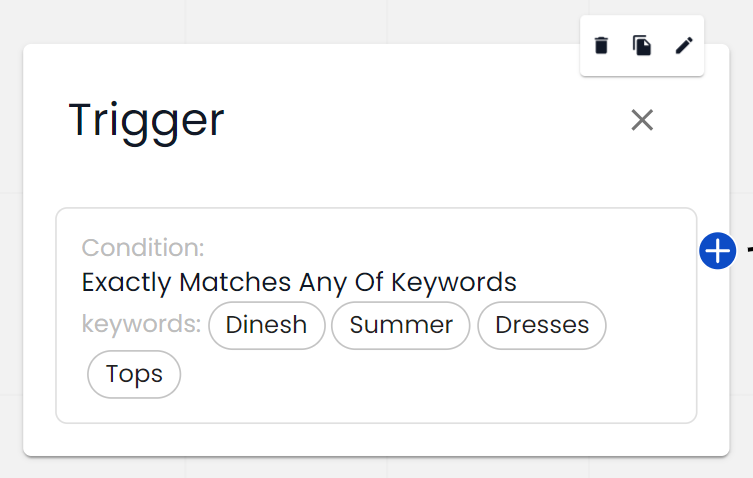
Task: Select the Dinesh keyword chip
Action: tap(266, 325)
